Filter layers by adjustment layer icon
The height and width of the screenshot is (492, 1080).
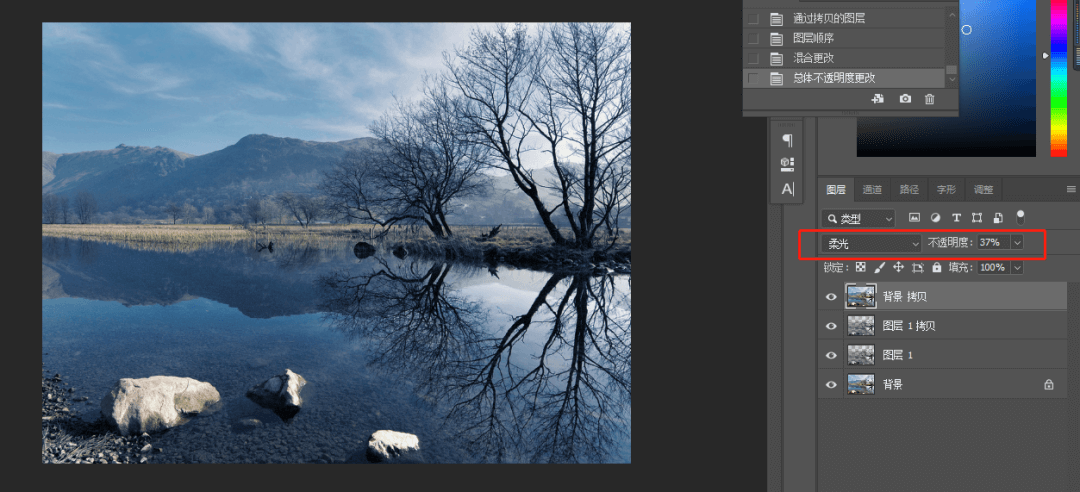coord(935,217)
